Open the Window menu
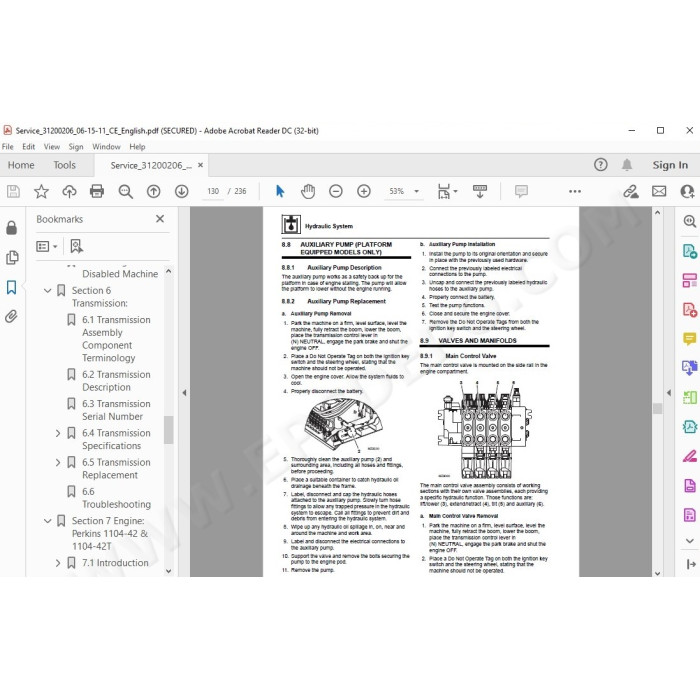 coord(106,146)
